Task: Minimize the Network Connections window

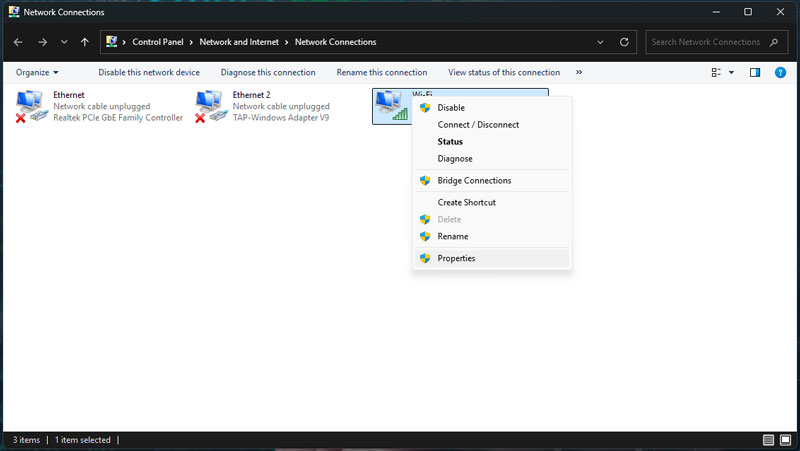Action: tap(716, 12)
